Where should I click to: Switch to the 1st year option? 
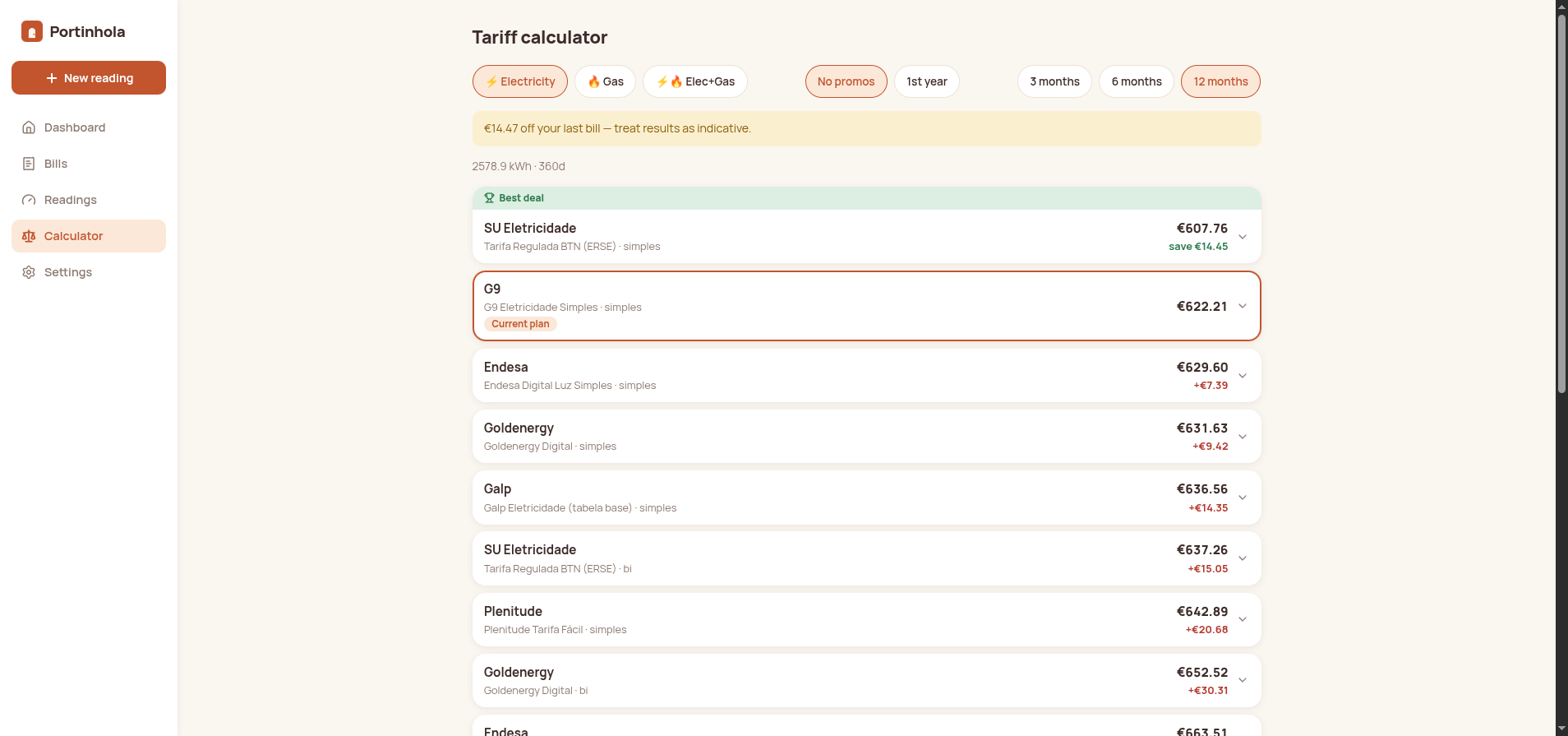coord(927,81)
